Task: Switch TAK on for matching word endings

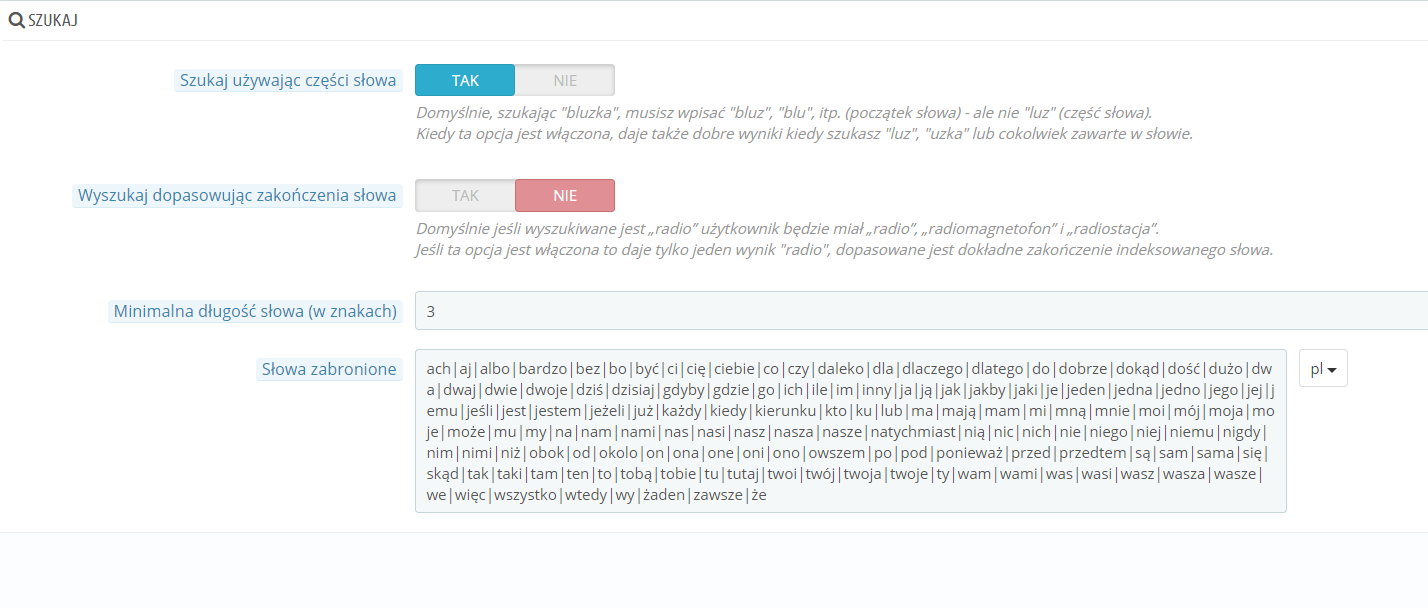Action: pos(465,195)
